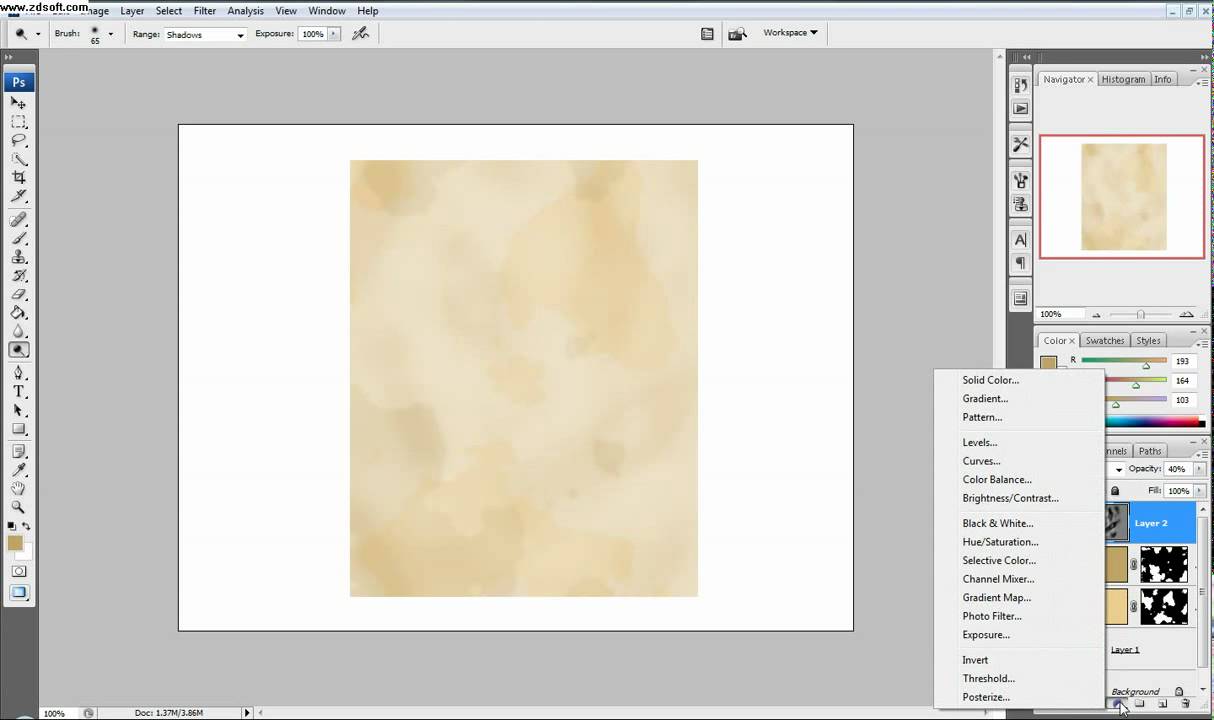
Task: Open the status bar info arrow
Action: coord(247,713)
